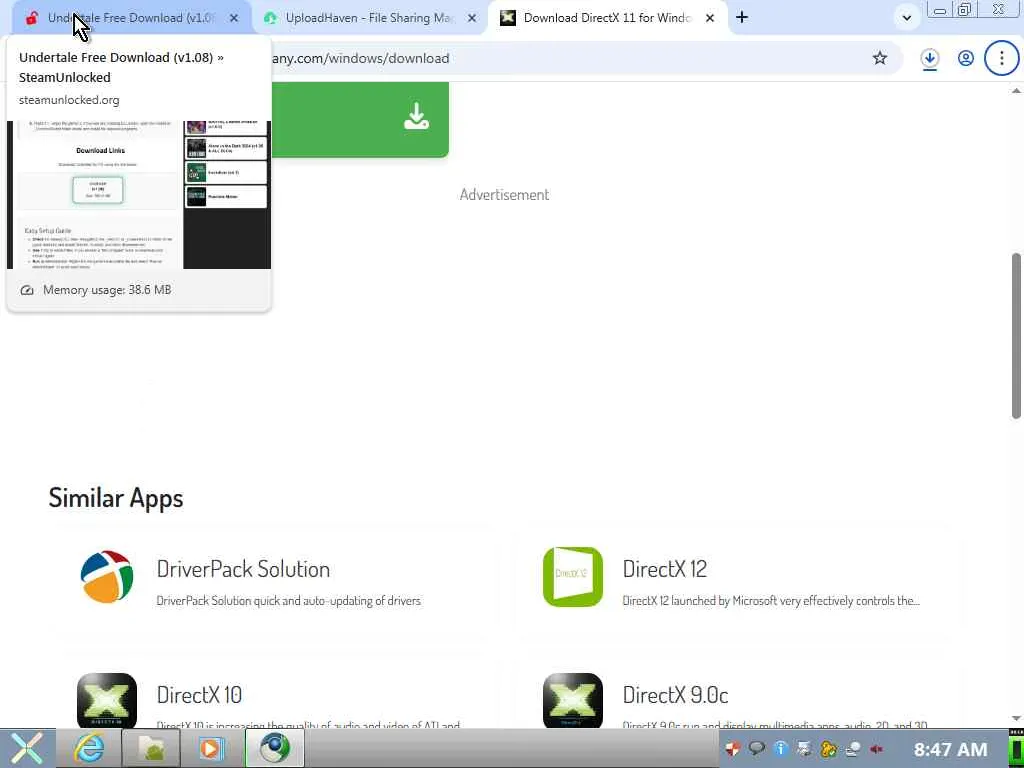Click the monitor device tray icon
The height and width of the screenshot is (768, 1024).
[805, 748]
